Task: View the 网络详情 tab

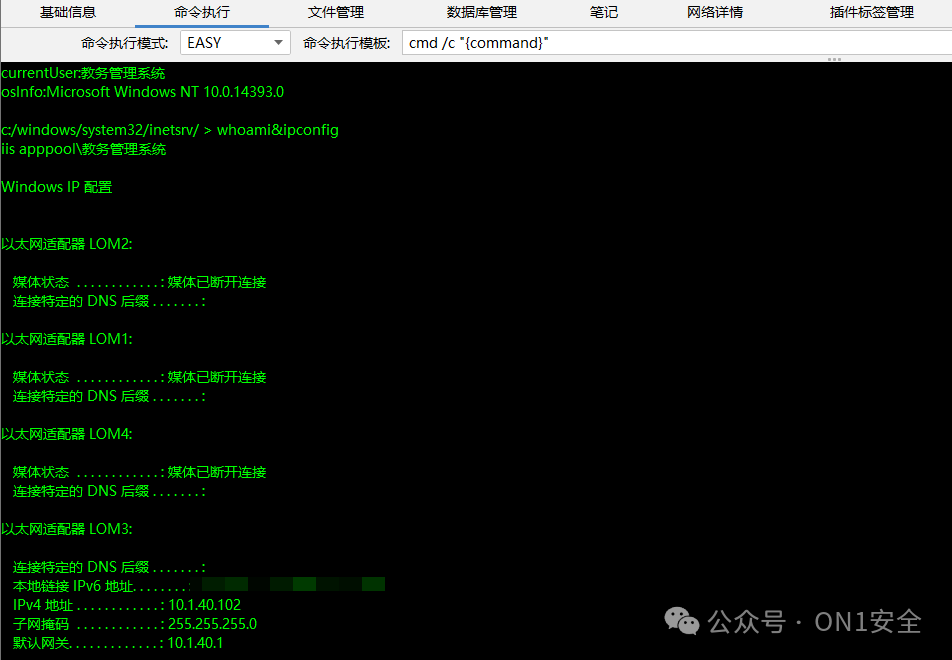Action: [x=715, y=13]
